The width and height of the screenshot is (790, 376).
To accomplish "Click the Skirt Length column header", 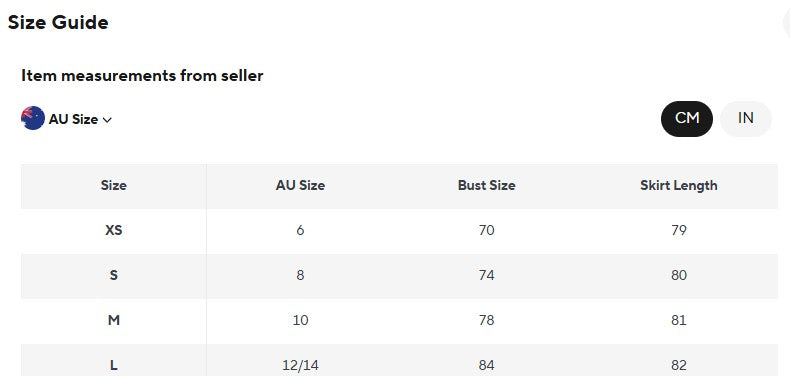I will click(x=679, y=185).
